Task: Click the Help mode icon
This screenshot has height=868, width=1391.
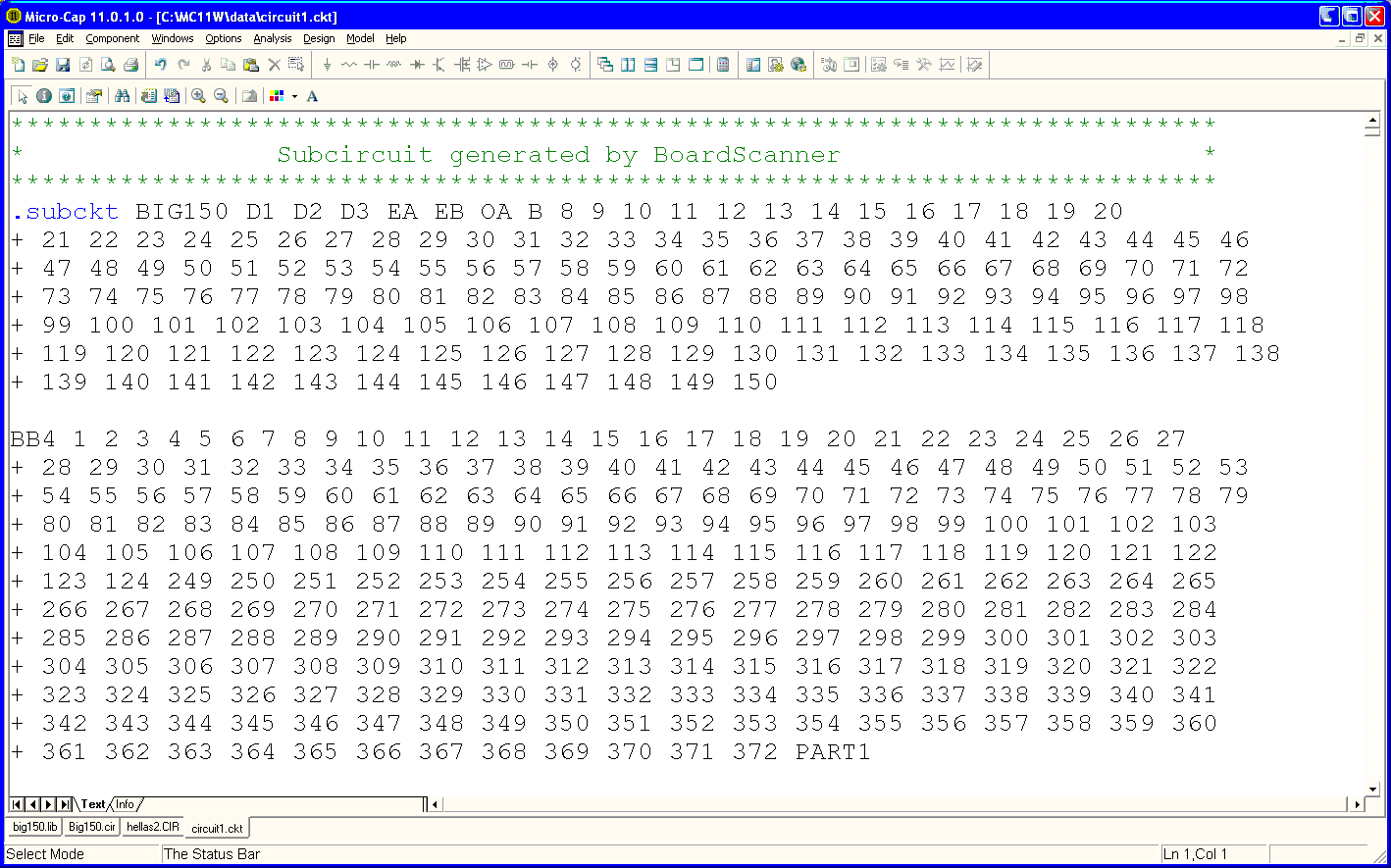Action: point(67,96)
